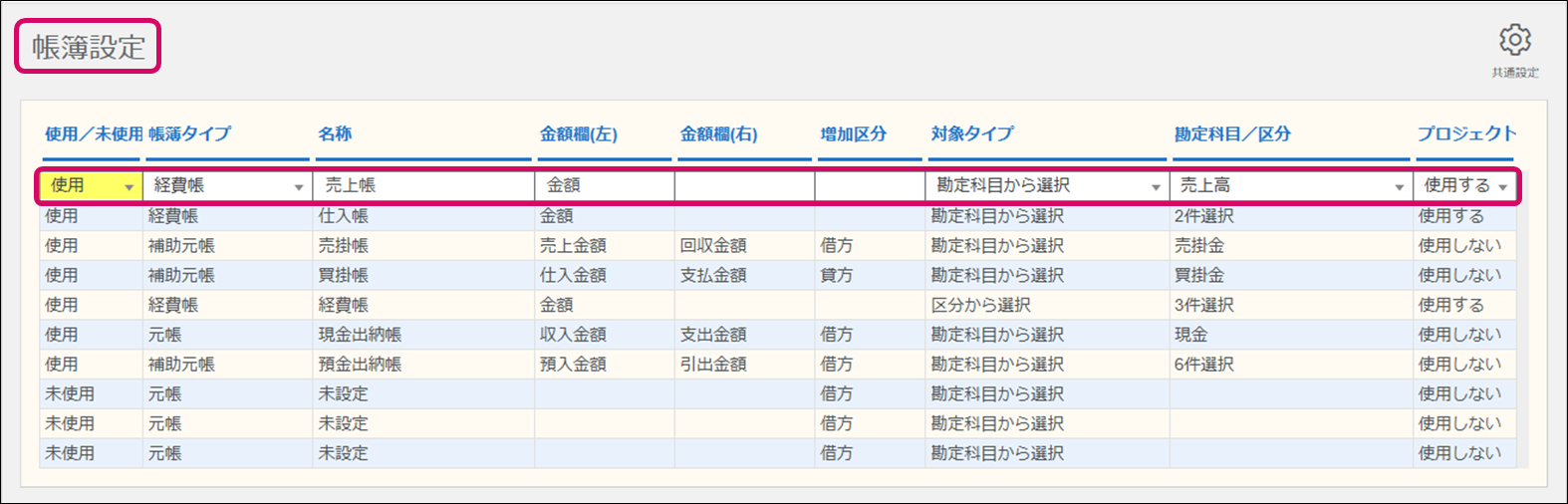Click 区分から選択 in the 経費帳 row
1568x504 pixels.
pos(980,305)
